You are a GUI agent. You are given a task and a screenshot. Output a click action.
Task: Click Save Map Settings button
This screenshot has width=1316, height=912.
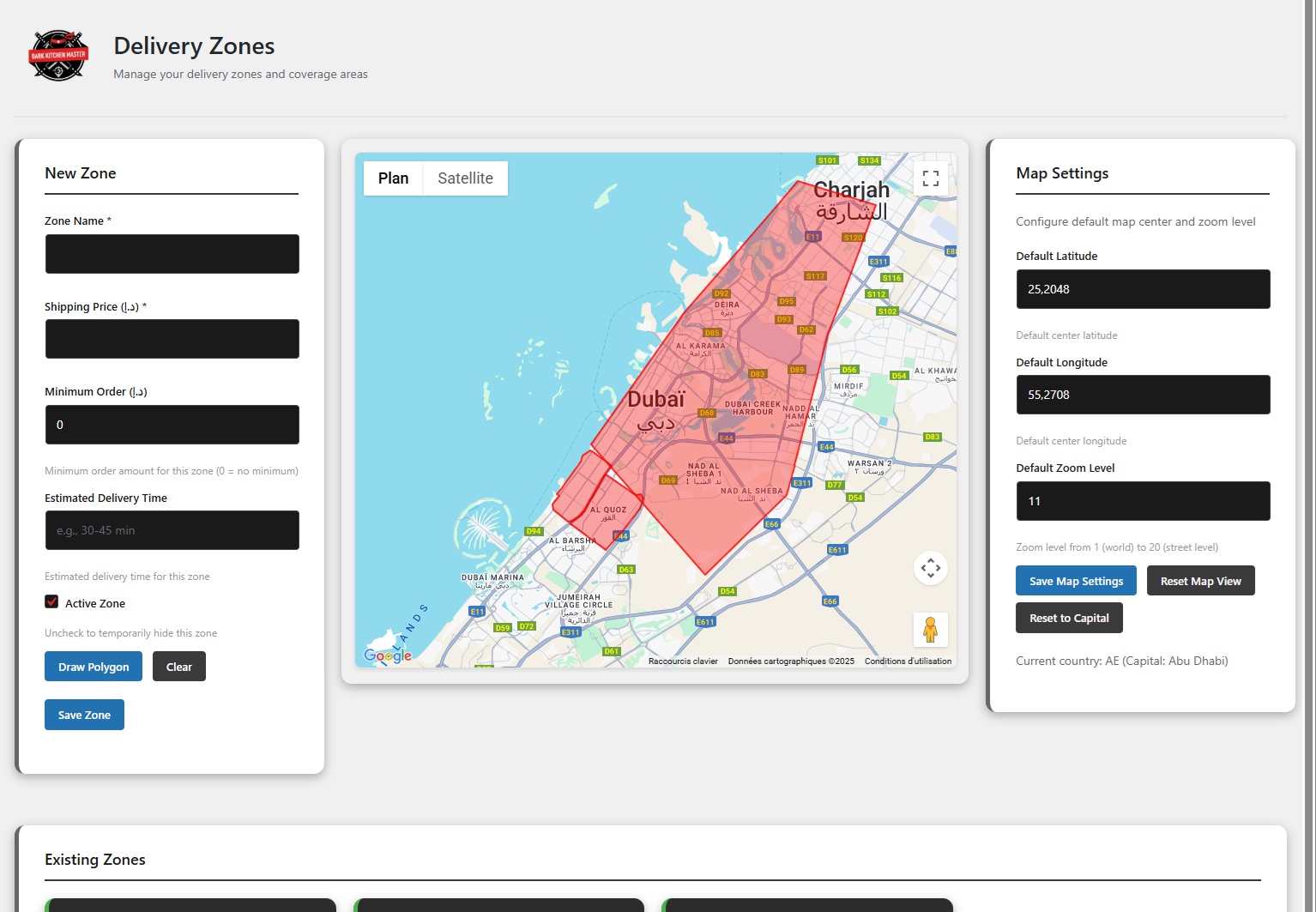tap(1076, 581)
